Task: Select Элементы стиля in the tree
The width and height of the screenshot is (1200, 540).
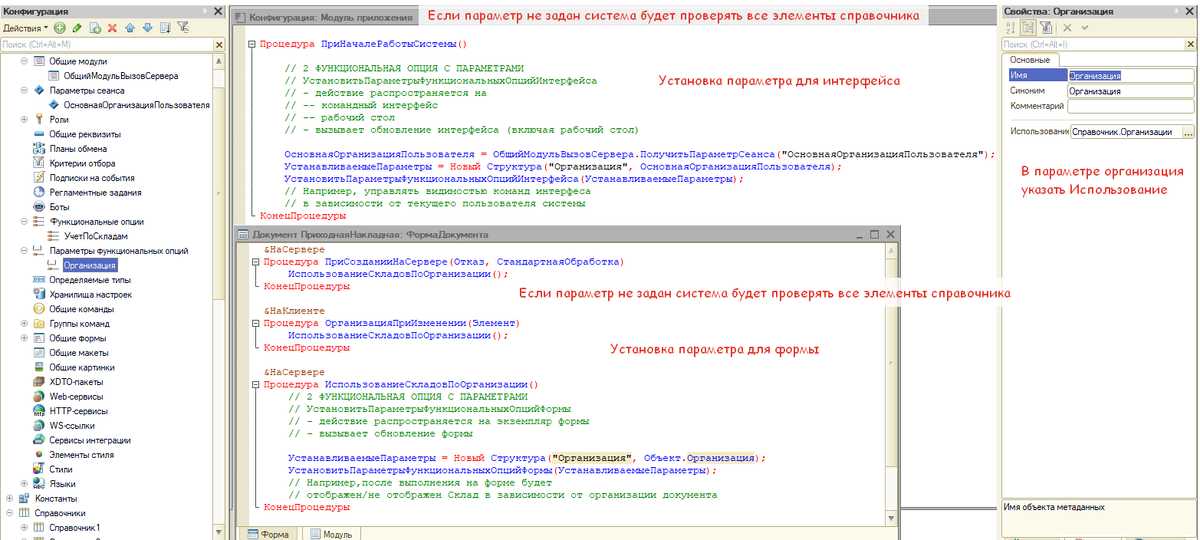Action: click(x=81, y=454)
